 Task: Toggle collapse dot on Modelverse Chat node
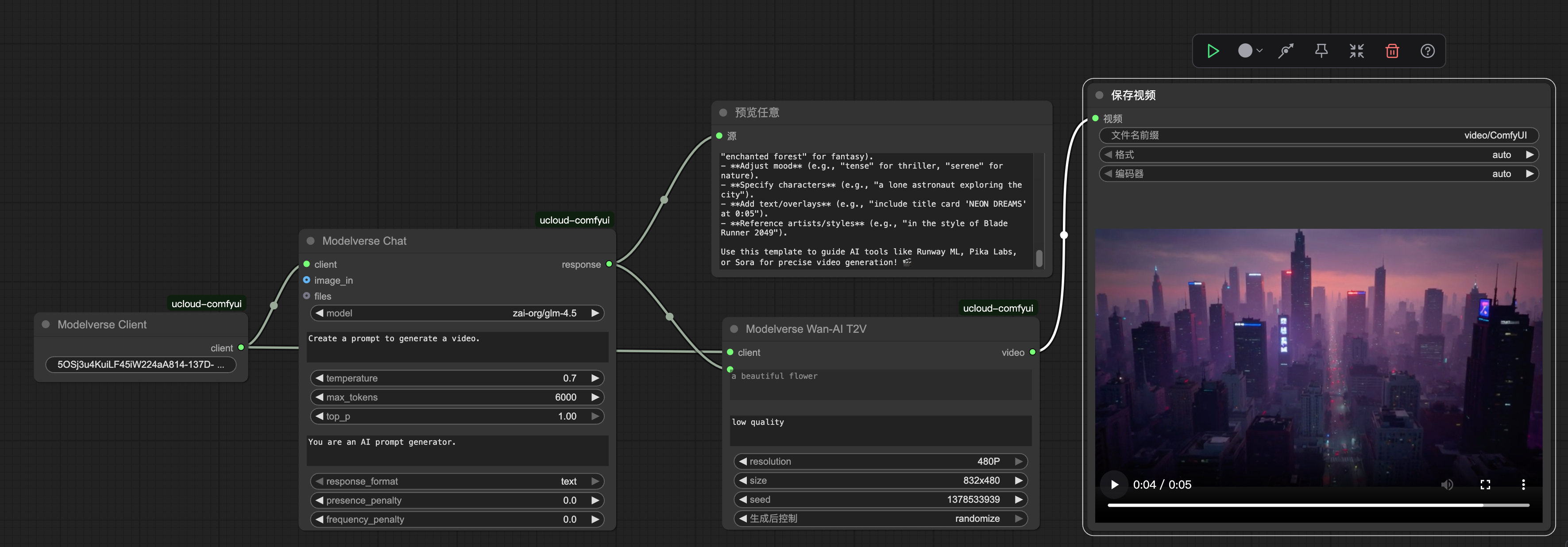click(310, 241)
